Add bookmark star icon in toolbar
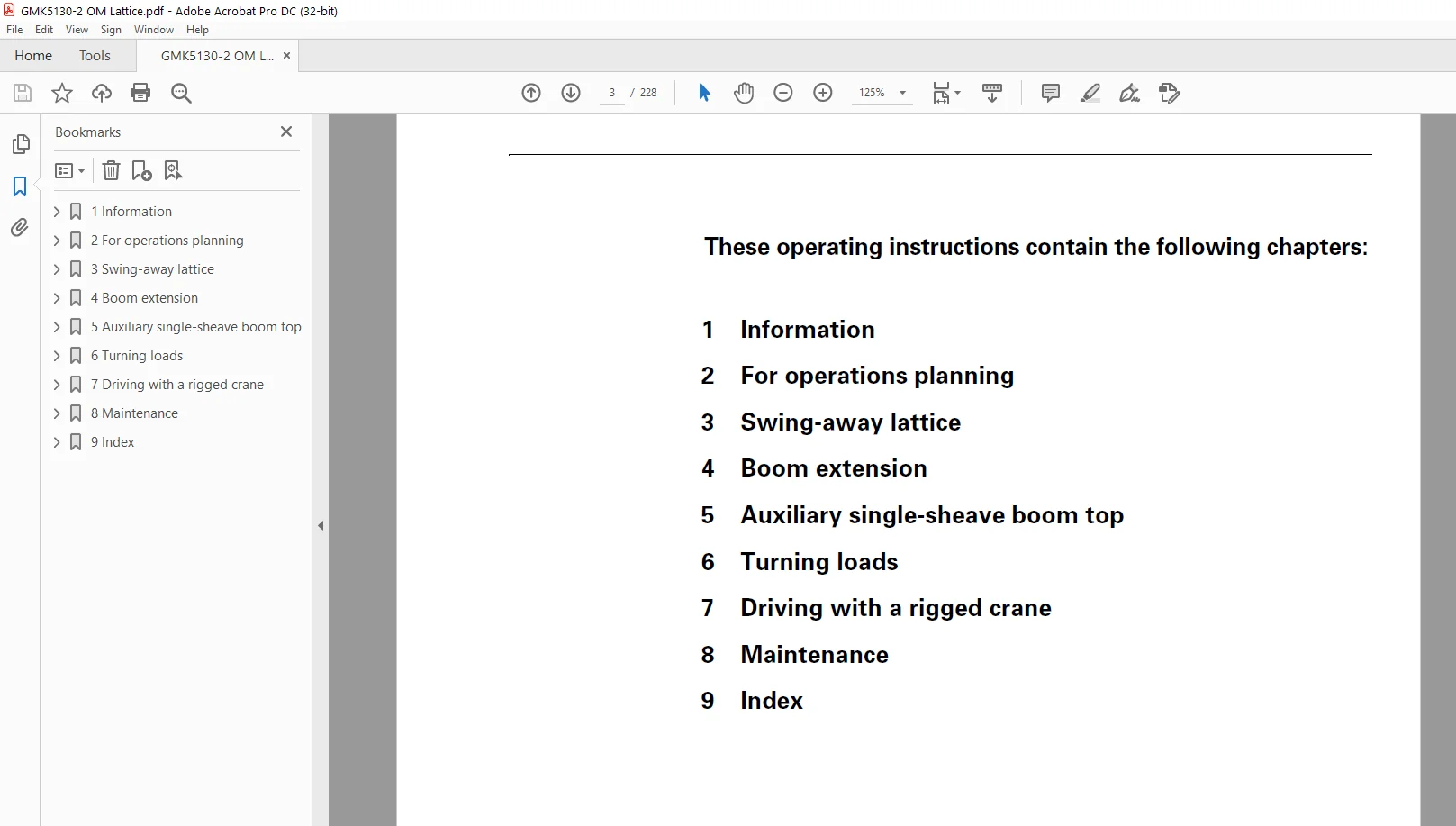Viewport: 1456px width, 826px height. 62,93
